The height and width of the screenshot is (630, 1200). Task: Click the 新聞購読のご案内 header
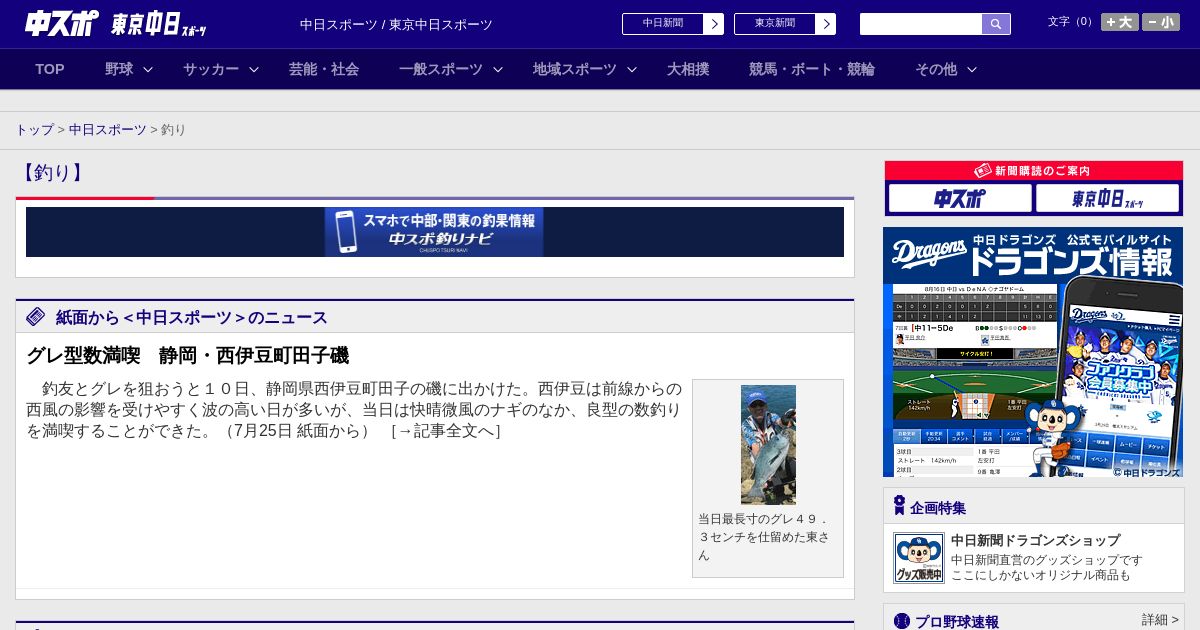(x=1034, y=171)
